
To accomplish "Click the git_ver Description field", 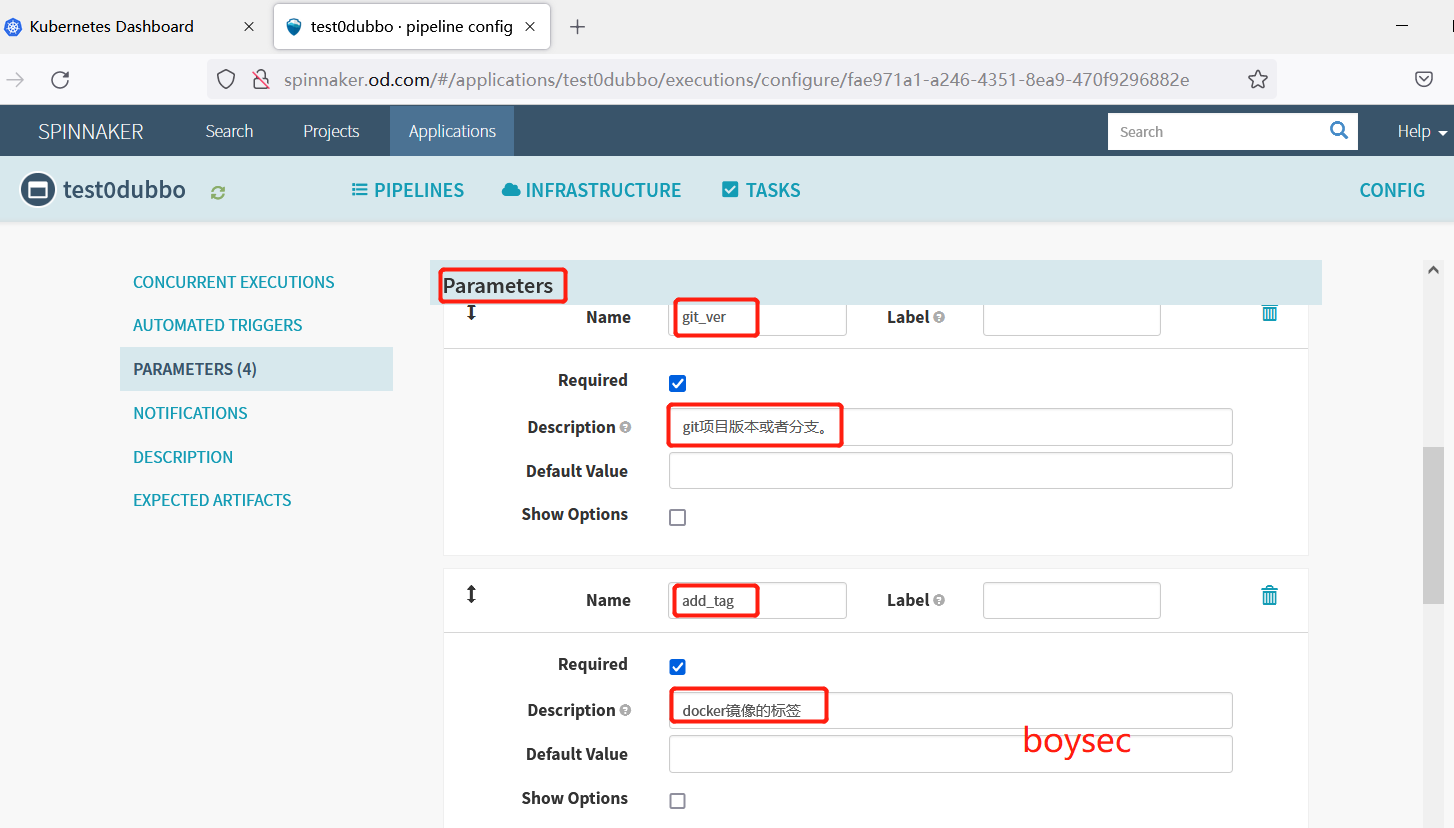I will (x=950, y=427).
